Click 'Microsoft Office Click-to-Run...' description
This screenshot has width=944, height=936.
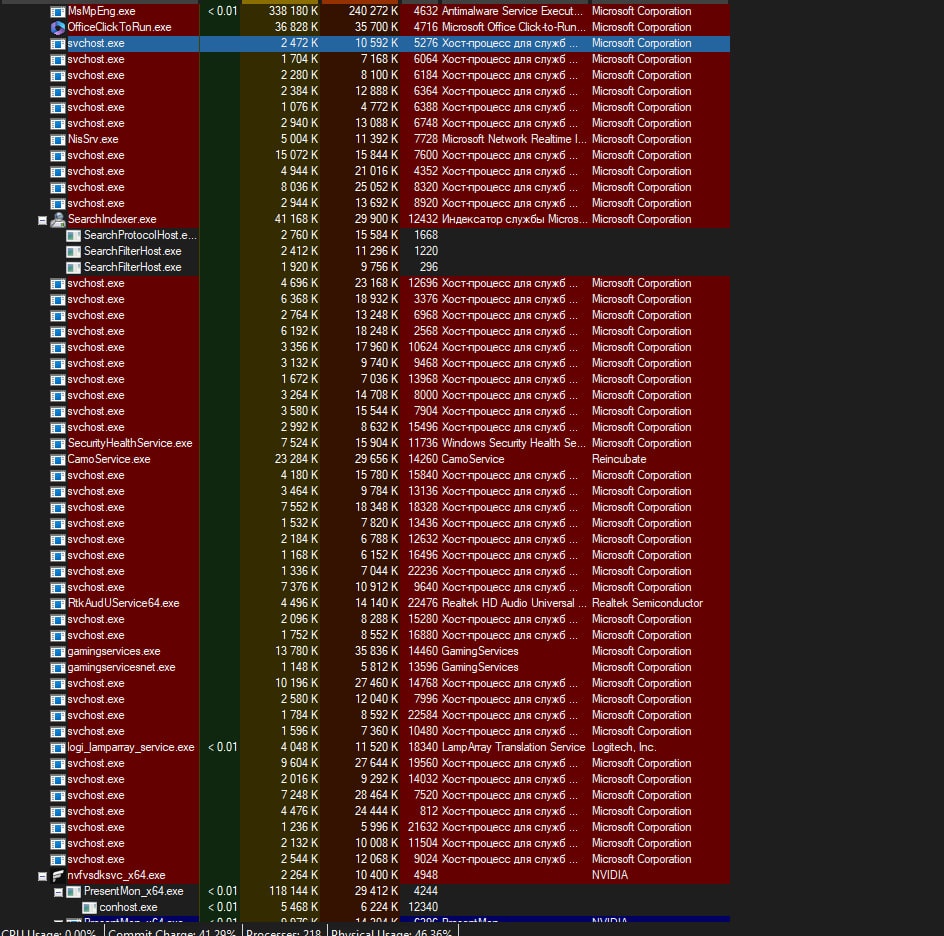click(x=514, y=27)
